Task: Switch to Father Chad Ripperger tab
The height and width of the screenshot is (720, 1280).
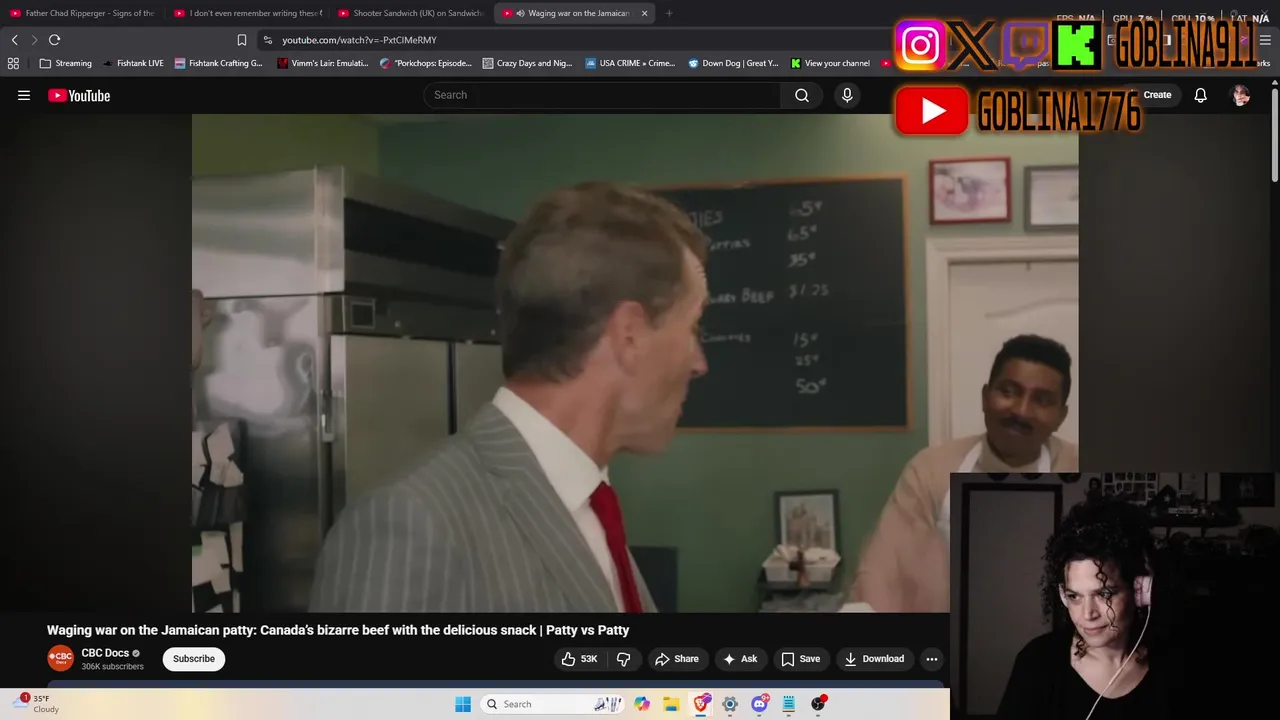Action: coord(82,13)
